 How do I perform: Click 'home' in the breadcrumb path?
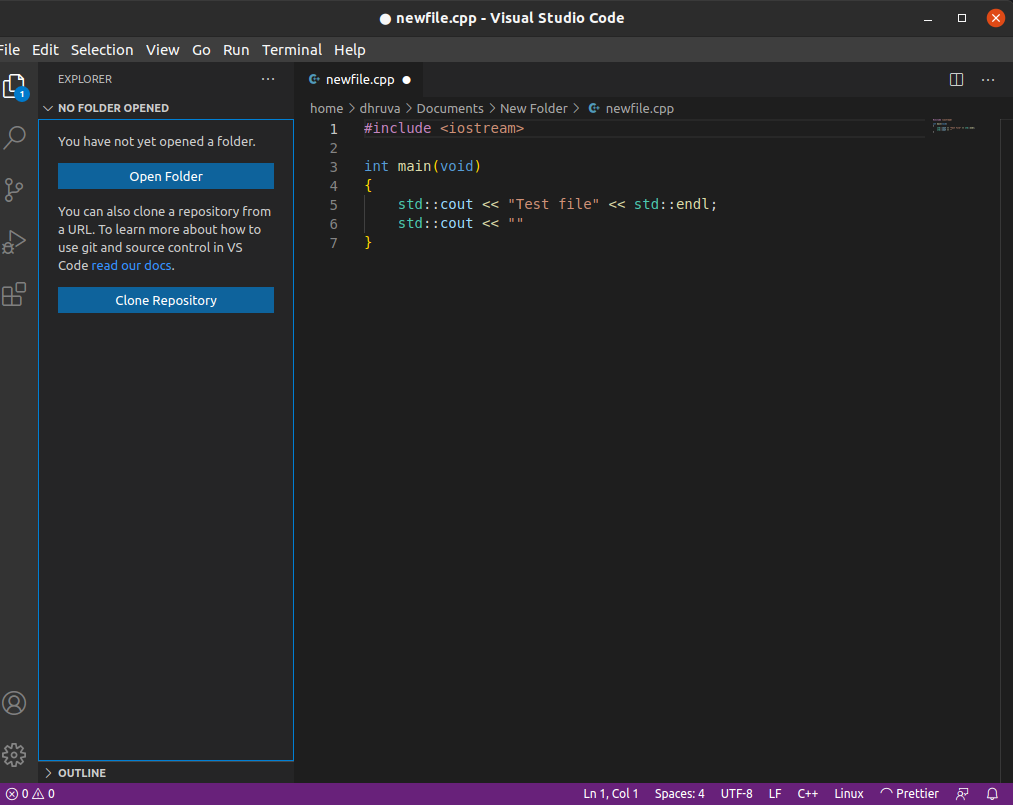[x=326, y=109]
